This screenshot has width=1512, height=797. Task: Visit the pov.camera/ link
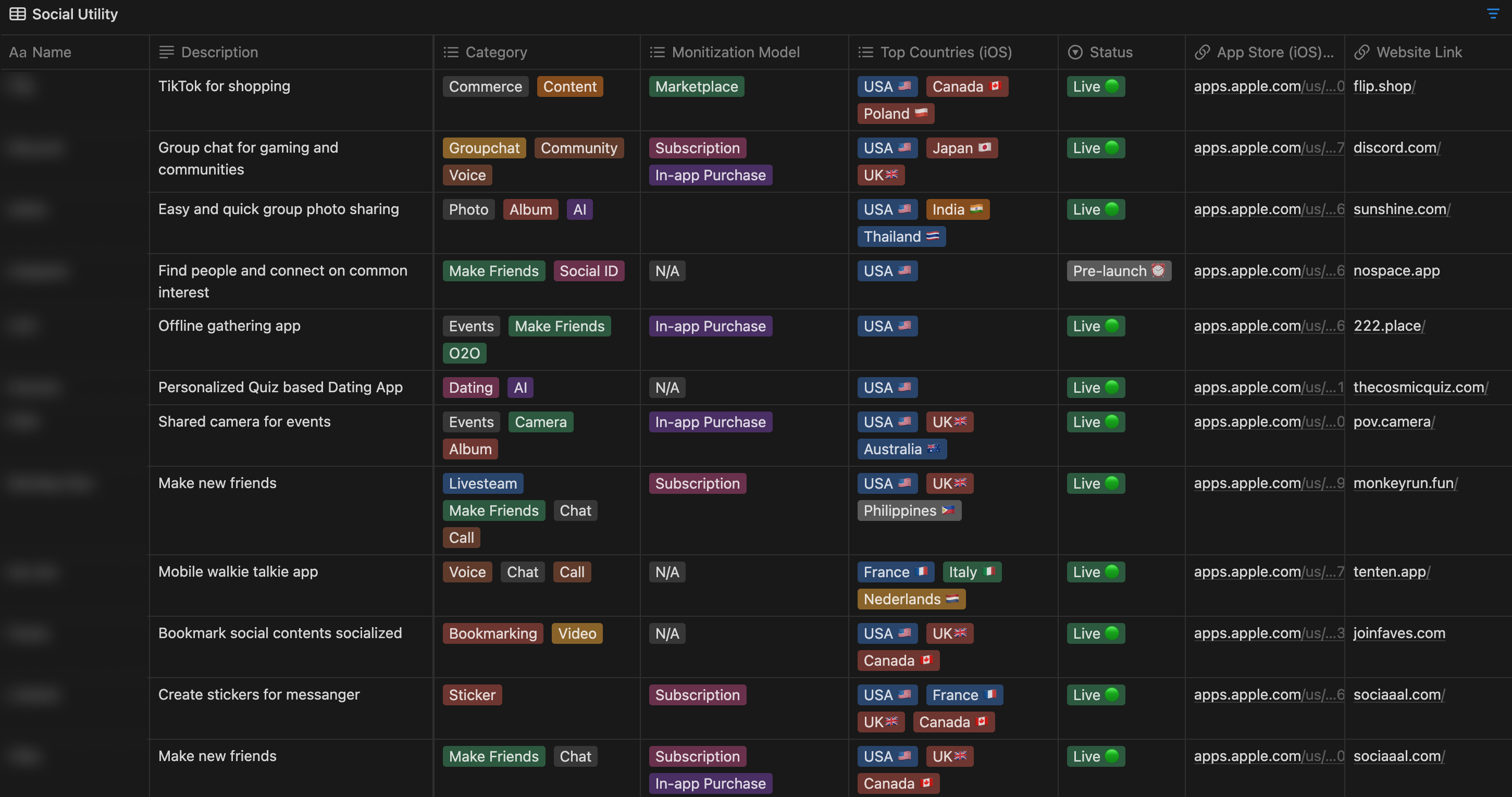coord(1394,421)
